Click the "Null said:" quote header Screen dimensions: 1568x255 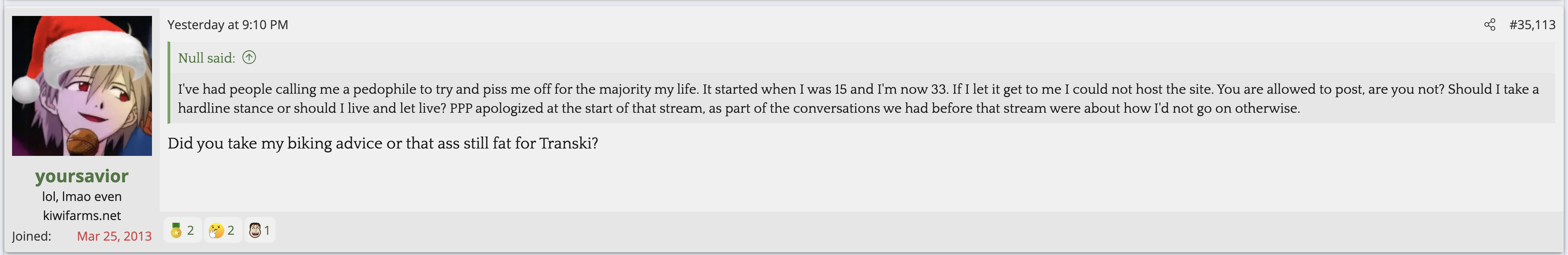(x=206, y=58)
